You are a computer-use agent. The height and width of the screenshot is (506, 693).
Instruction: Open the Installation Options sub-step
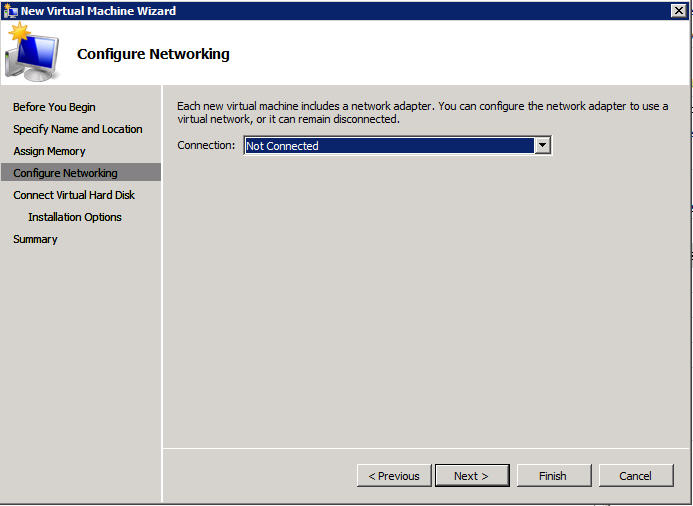click(75, 217)
